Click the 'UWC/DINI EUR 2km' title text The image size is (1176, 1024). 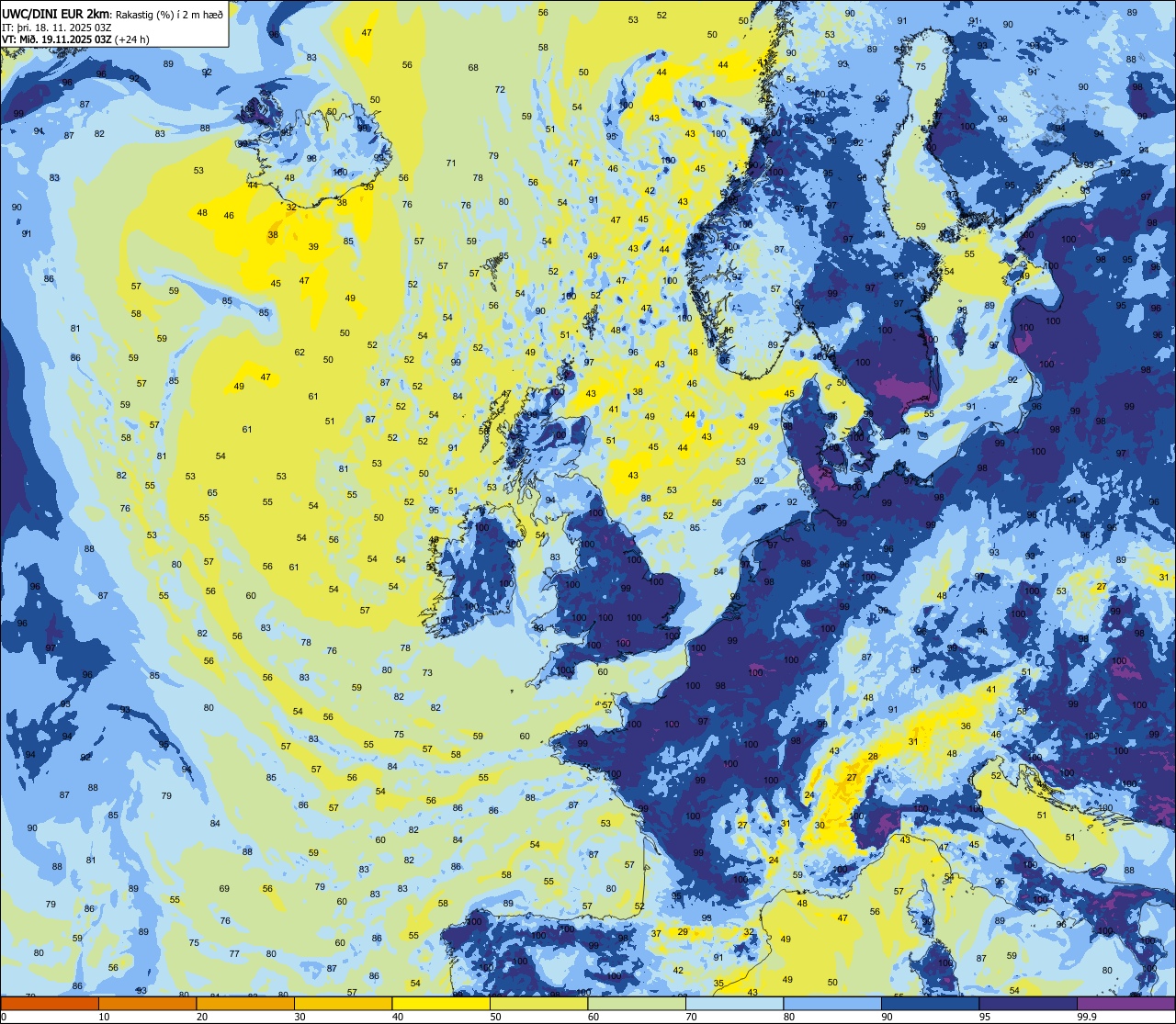coord(57,14)
